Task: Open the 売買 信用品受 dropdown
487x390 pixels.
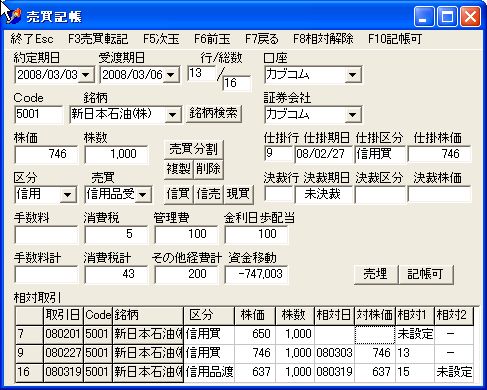Action: coord(143,195)
